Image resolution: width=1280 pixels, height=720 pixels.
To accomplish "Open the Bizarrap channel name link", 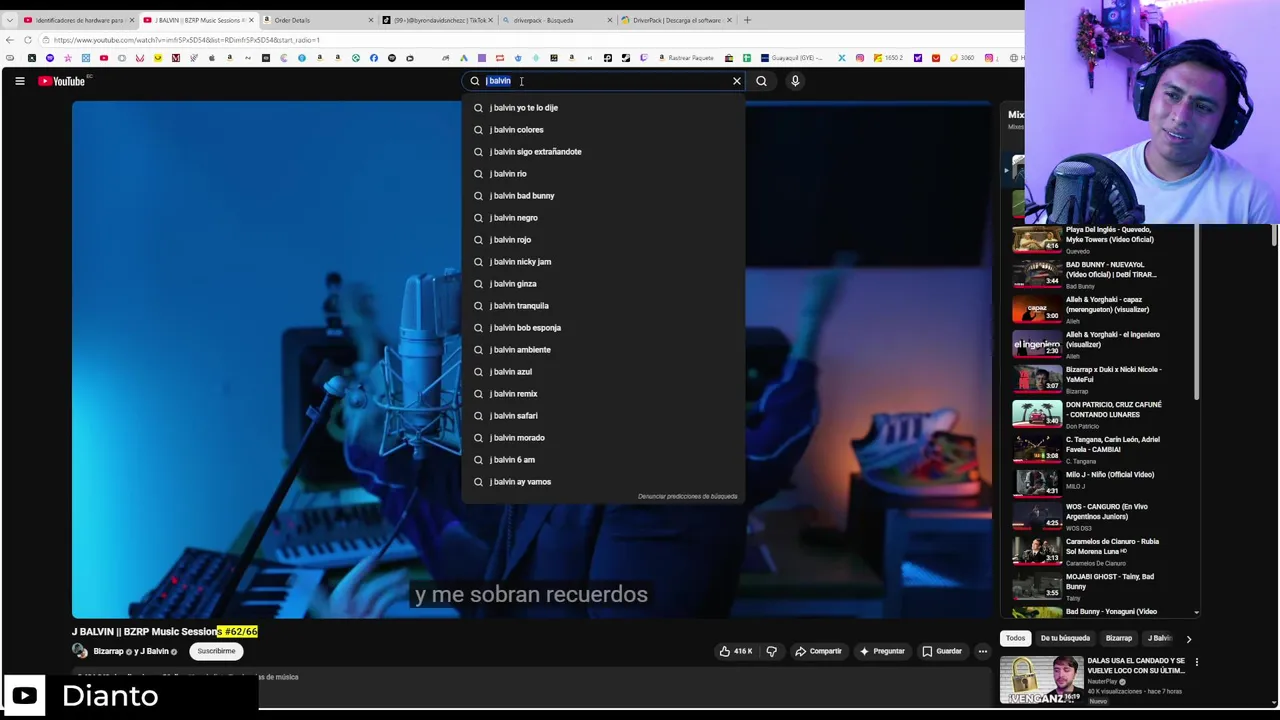I will (x=109, y=652).
